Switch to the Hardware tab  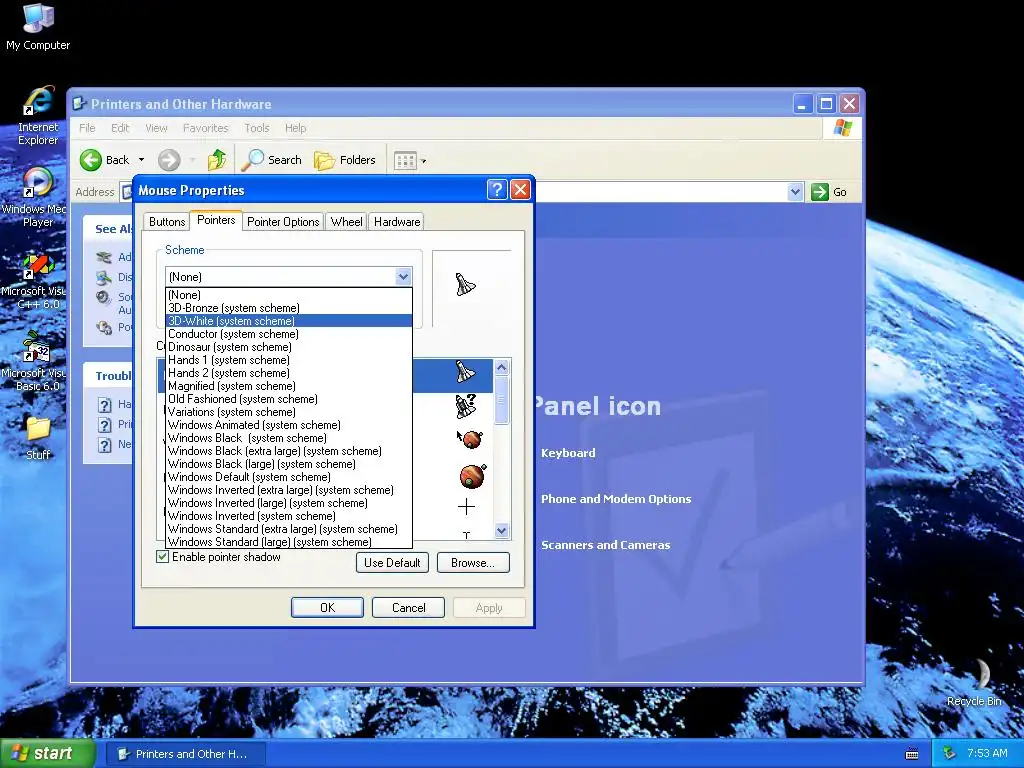(396, 222)
